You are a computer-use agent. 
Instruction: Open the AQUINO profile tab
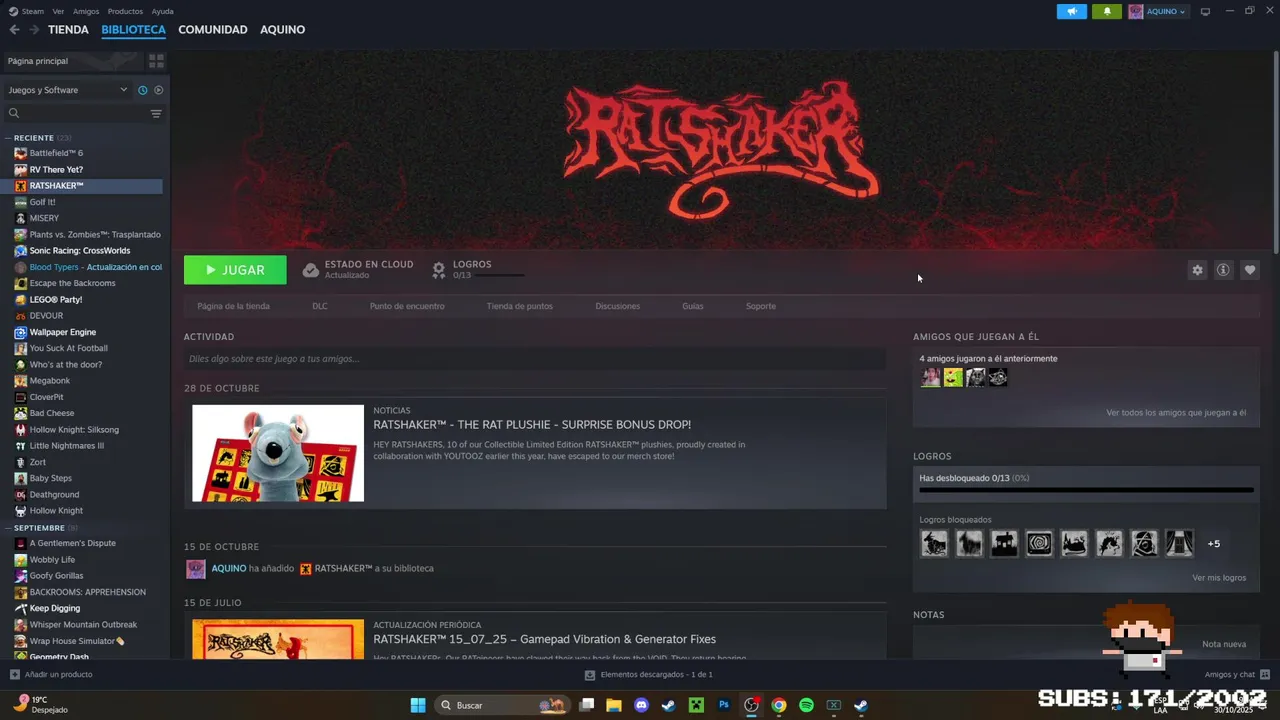click(283, 30)
